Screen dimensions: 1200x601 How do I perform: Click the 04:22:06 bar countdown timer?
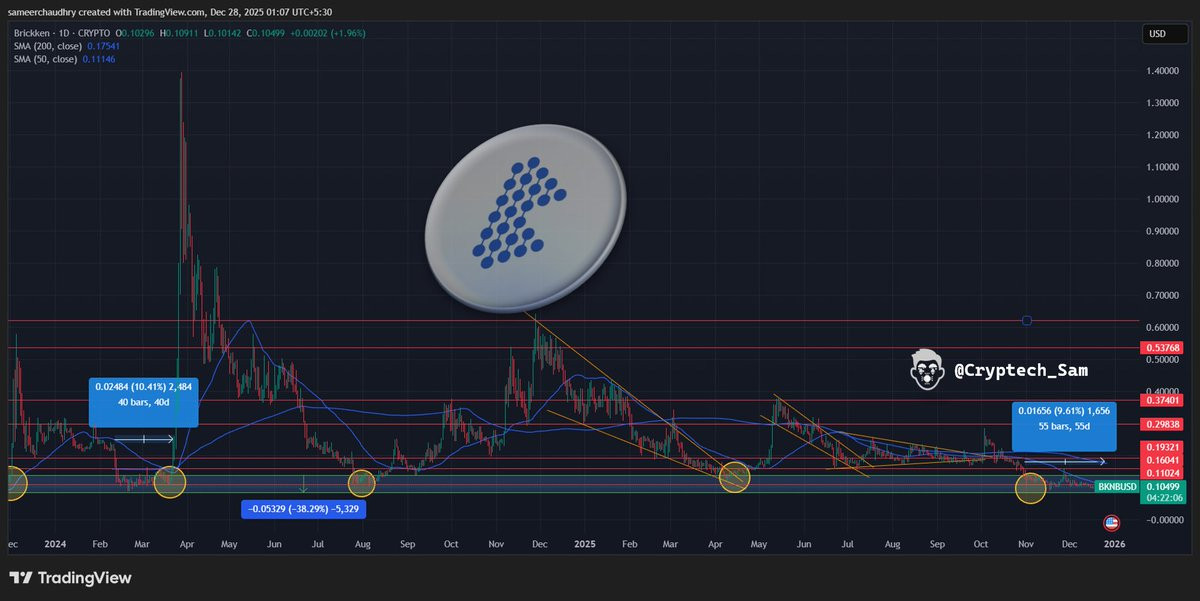pos(1166,497)
